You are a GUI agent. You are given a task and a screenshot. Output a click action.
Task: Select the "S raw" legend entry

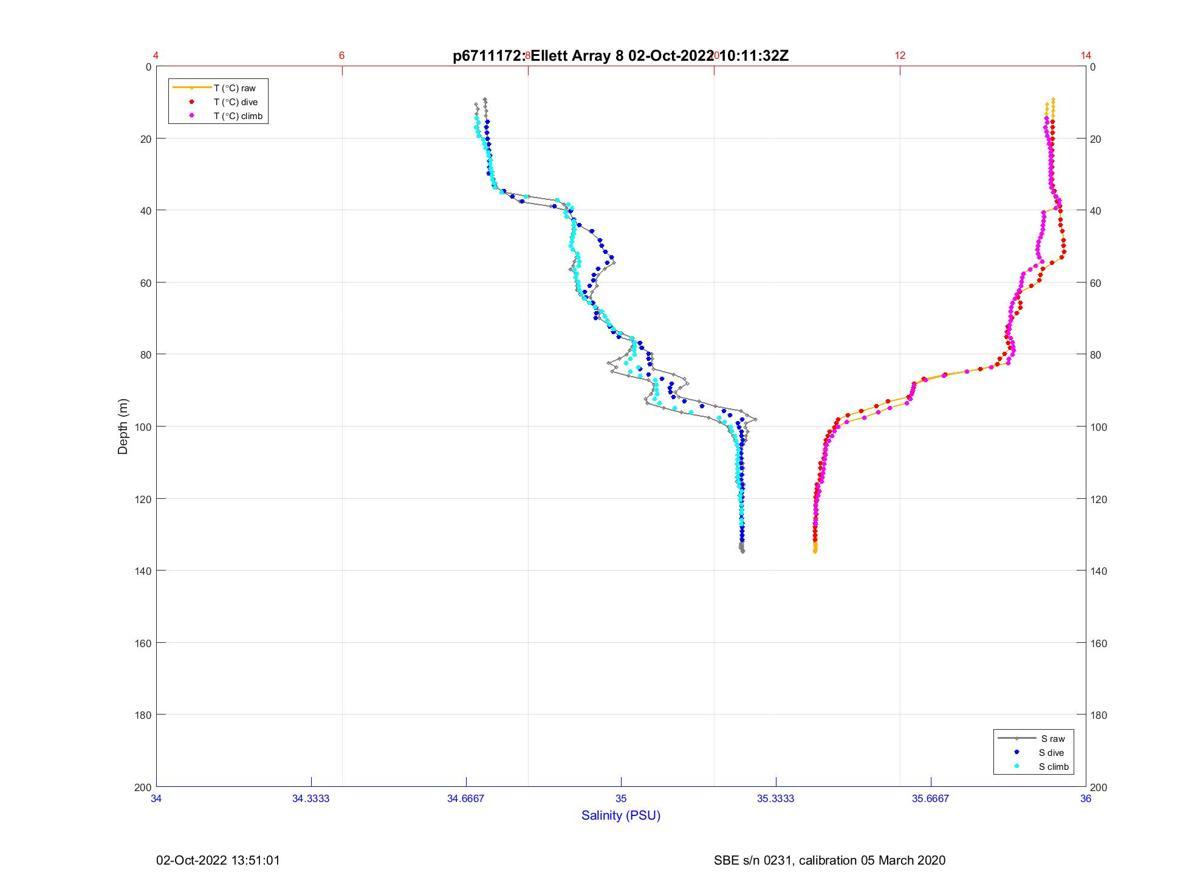click(x=1030, y=738)
